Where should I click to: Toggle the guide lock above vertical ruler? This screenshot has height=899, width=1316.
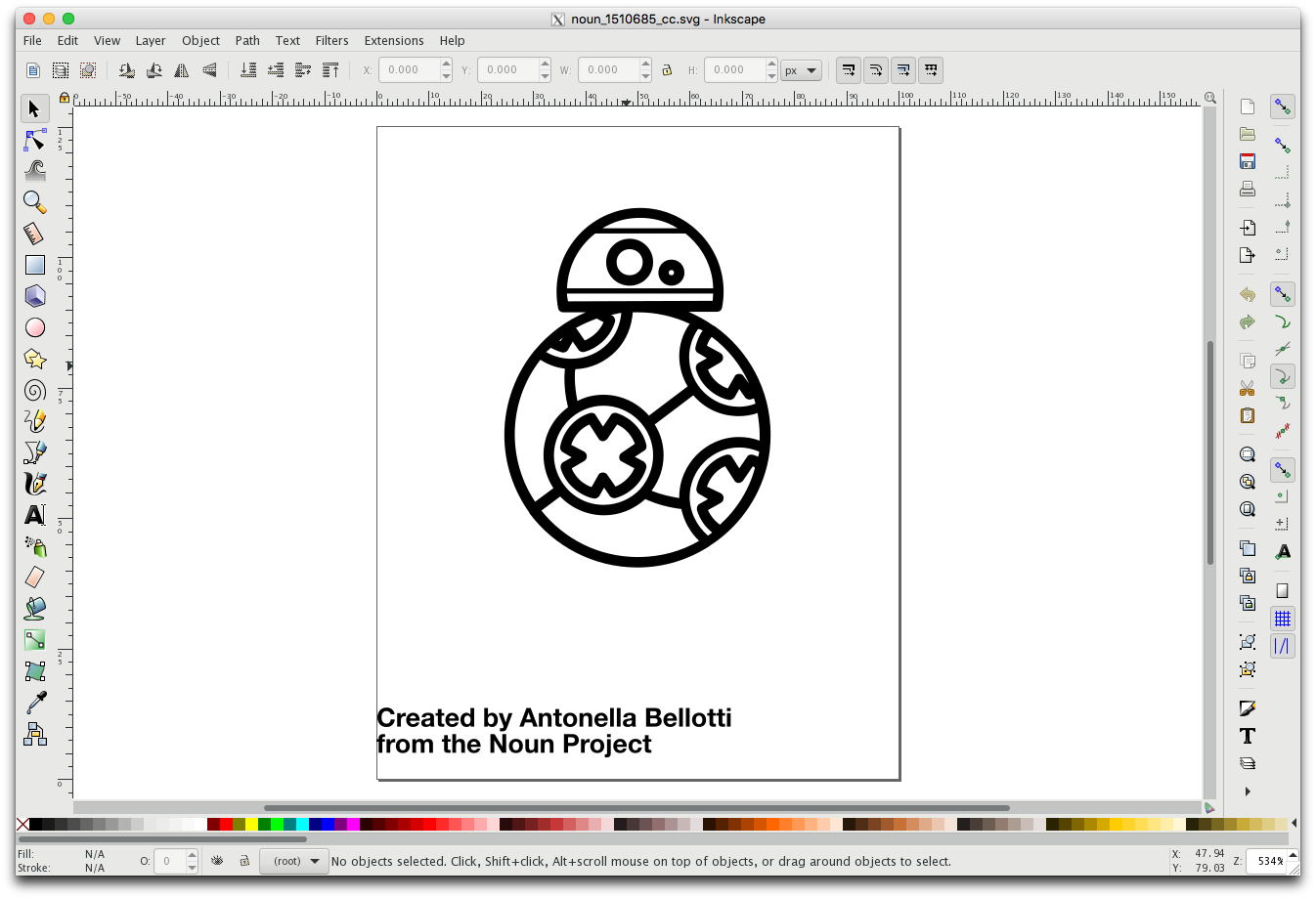64,98
